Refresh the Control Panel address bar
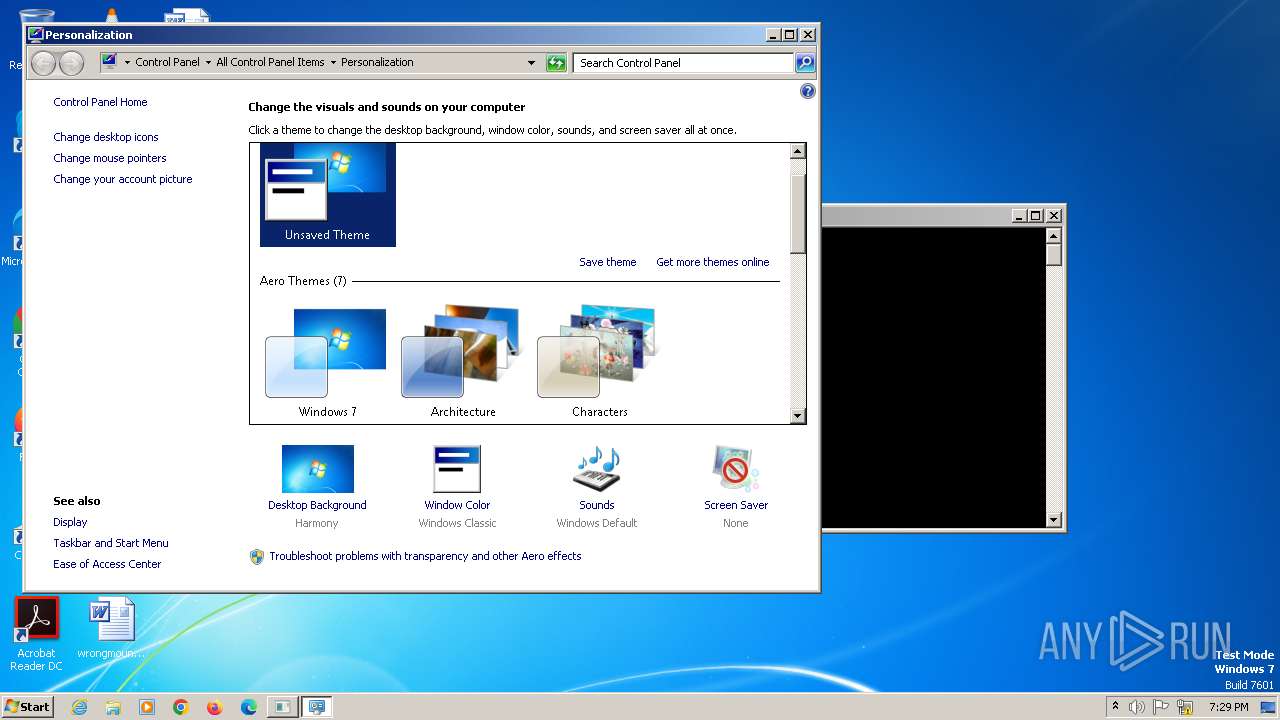This screenshot has width=1280, height=720. coord(556,63)
